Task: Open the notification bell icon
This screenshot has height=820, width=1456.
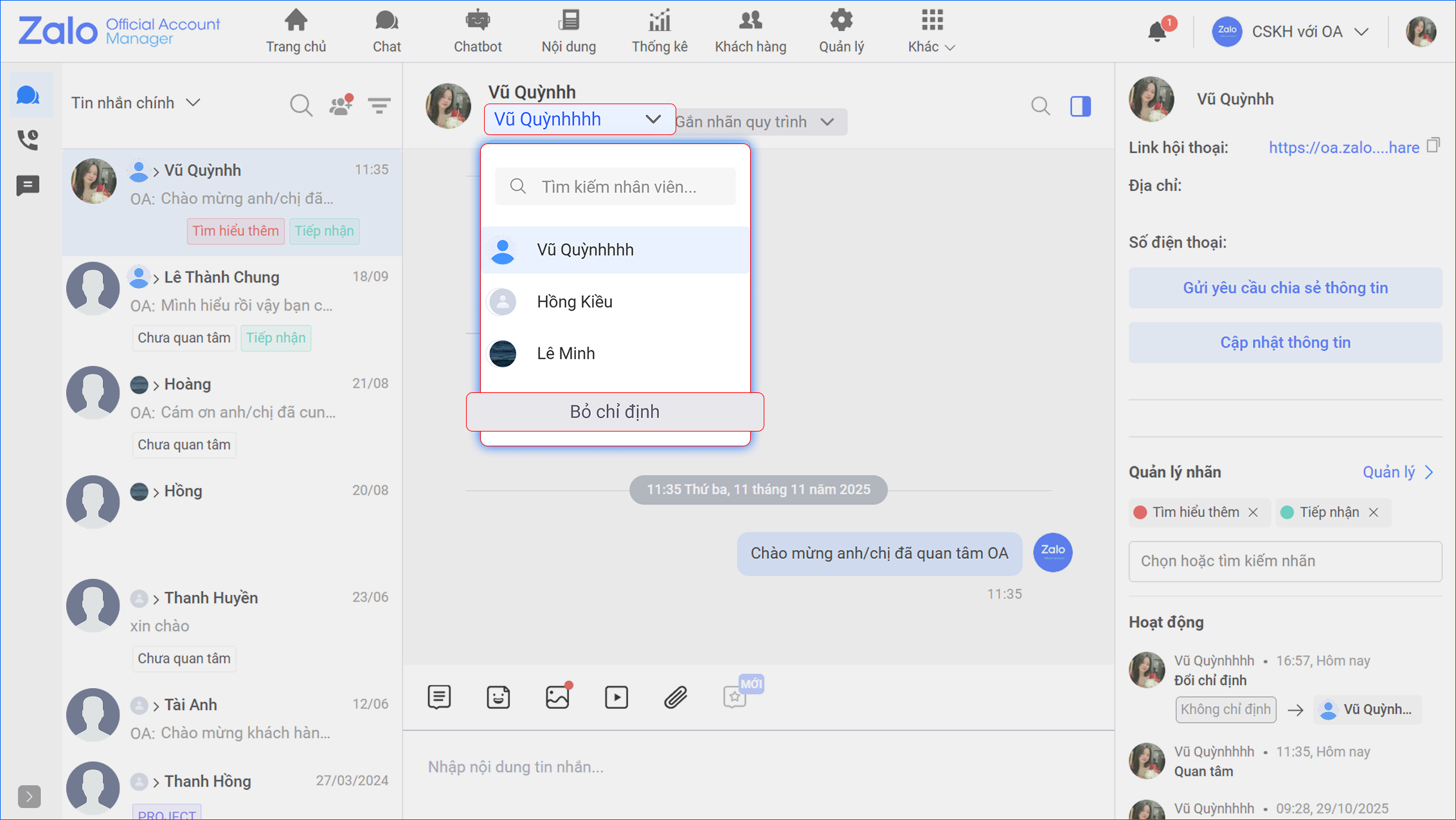Action: (x=1157, y=32)
